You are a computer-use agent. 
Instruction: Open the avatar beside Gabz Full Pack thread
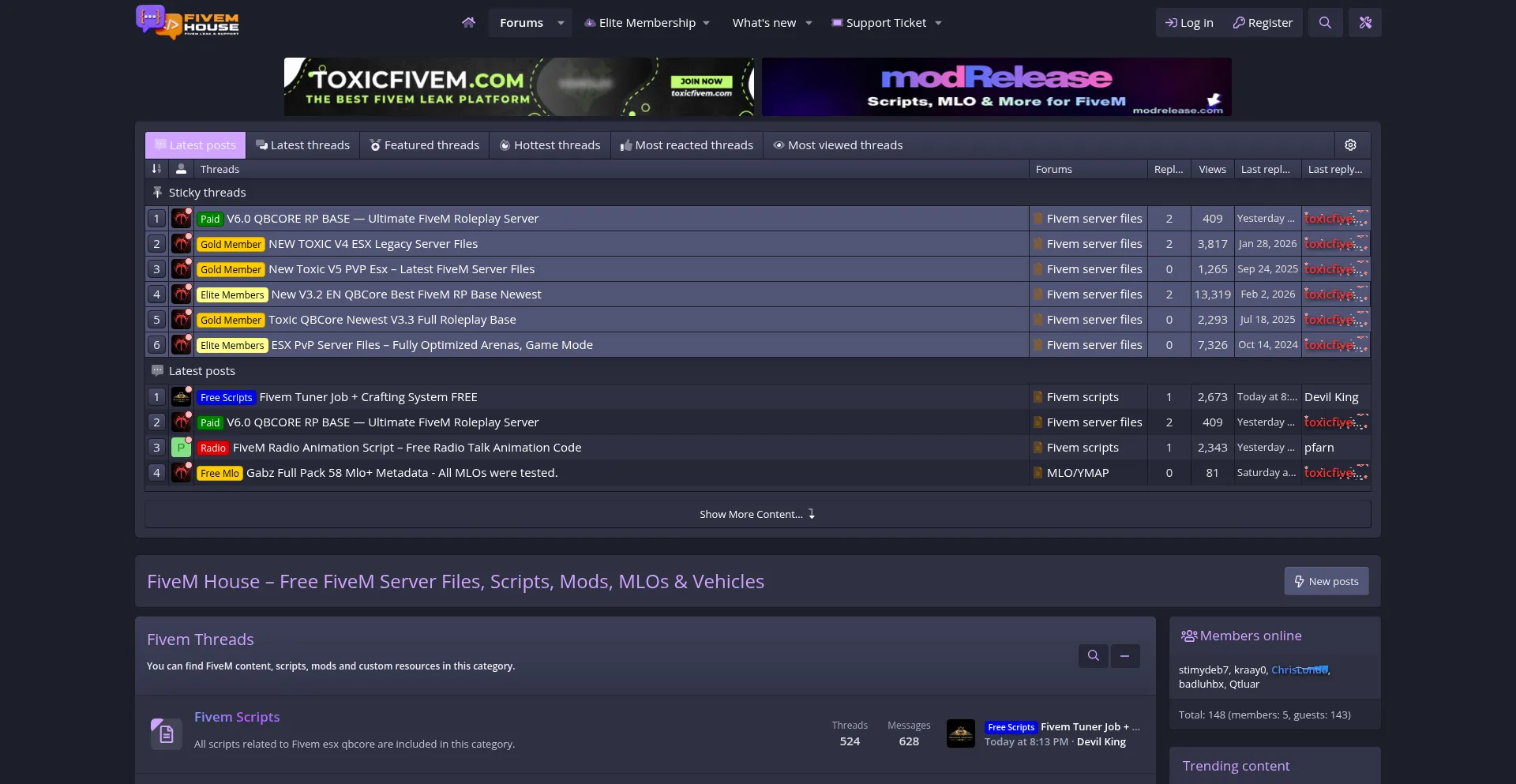pos(182,473)
